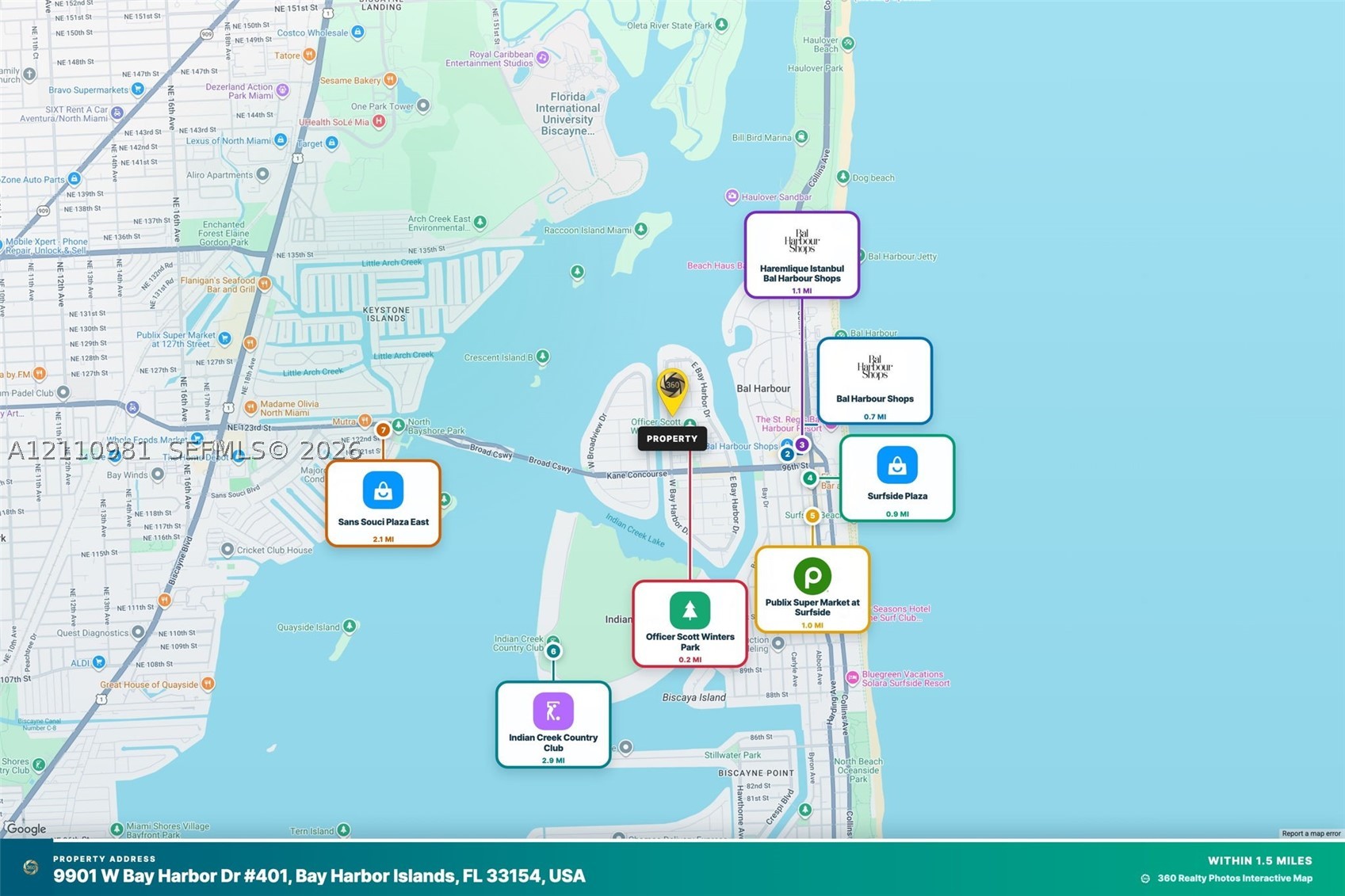
Task: Click the Haulover Sandbar pink pin
Action: click(x=732, y=196)
